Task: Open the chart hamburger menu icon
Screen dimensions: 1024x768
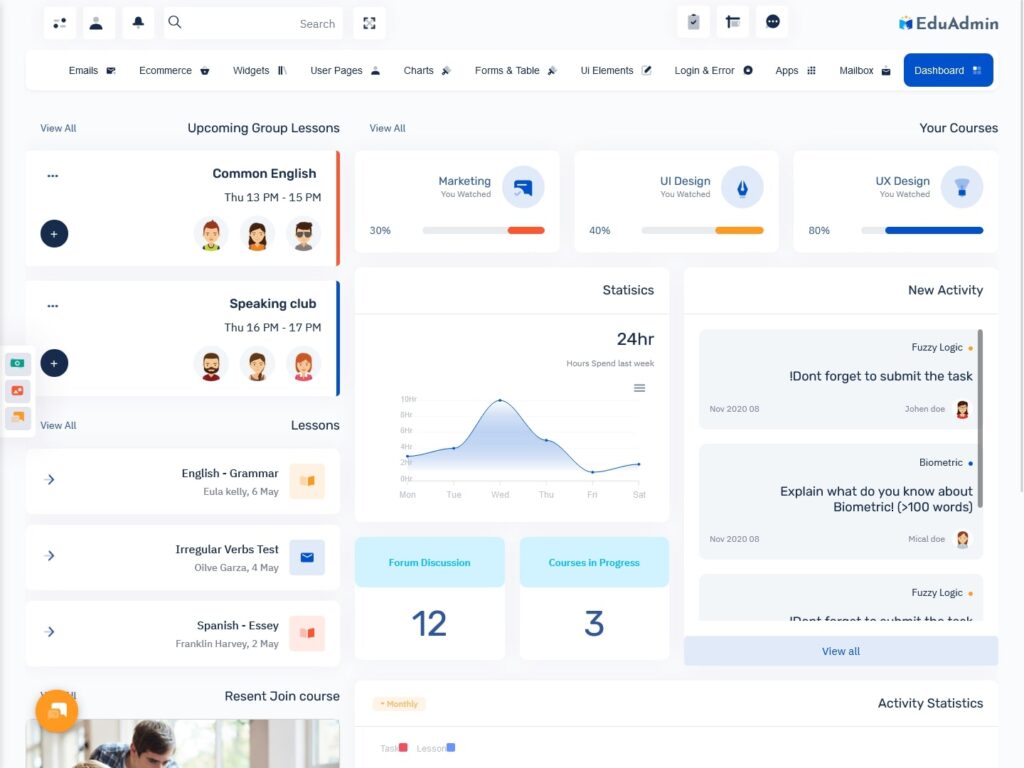Action: pyautogui.click(x=639, y=388)
